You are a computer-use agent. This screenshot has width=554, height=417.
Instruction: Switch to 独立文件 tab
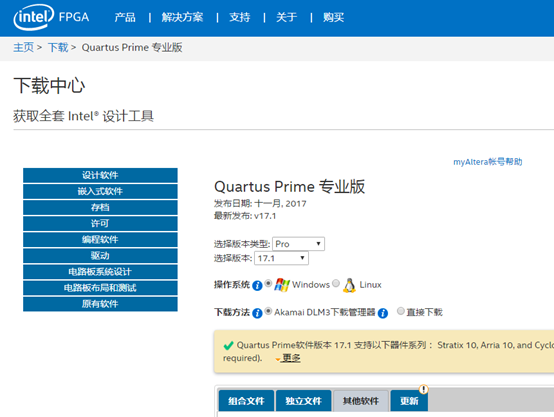(x=303, y=401)
